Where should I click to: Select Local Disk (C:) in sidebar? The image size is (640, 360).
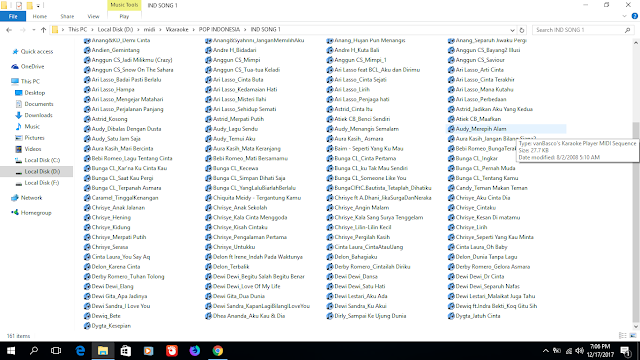pyautogui.click(x=37, y=160)
